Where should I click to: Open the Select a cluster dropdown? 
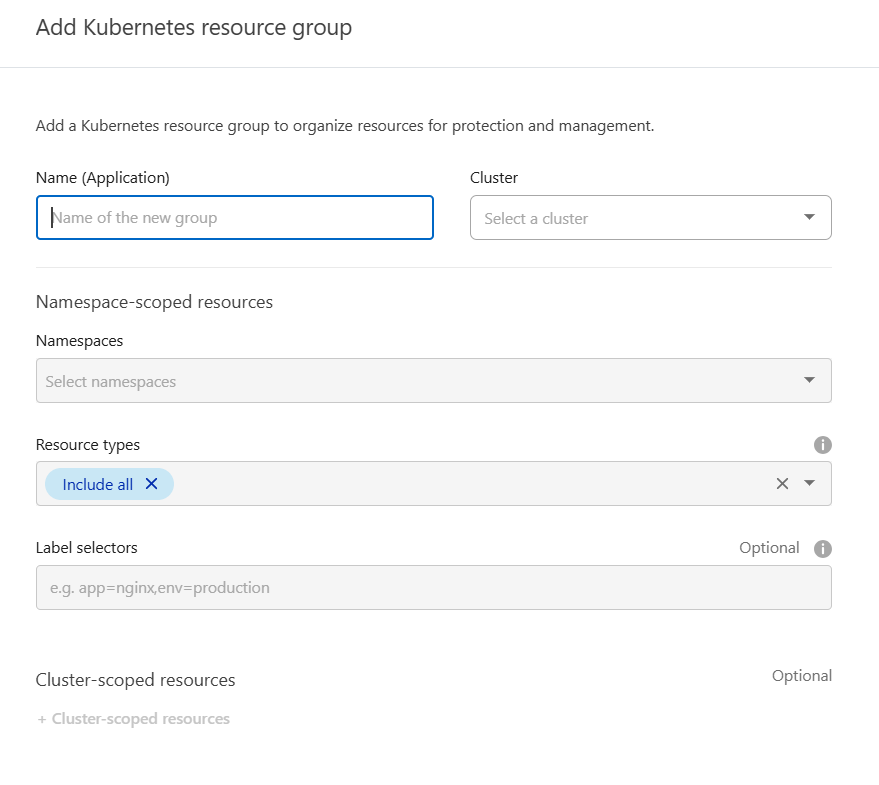click(x=650, y=218)
